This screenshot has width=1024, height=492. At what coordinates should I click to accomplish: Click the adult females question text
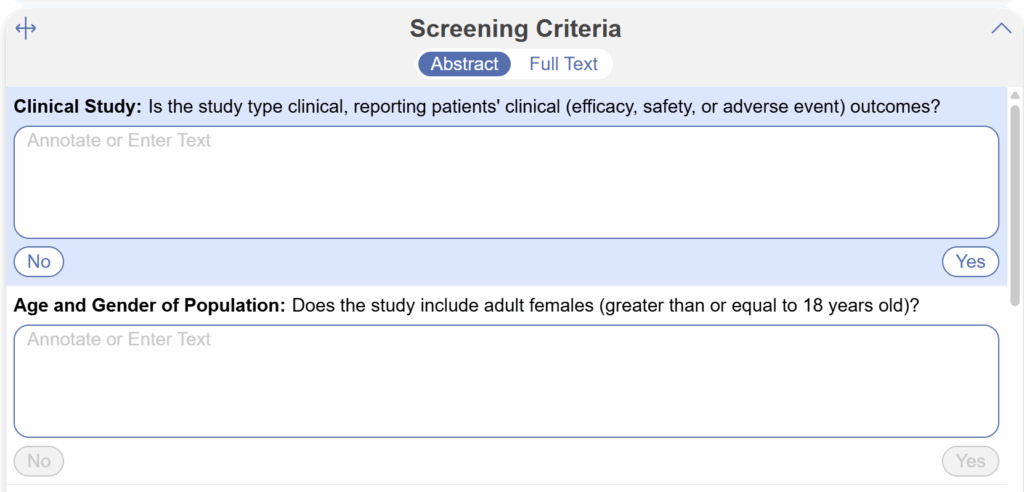605,306
